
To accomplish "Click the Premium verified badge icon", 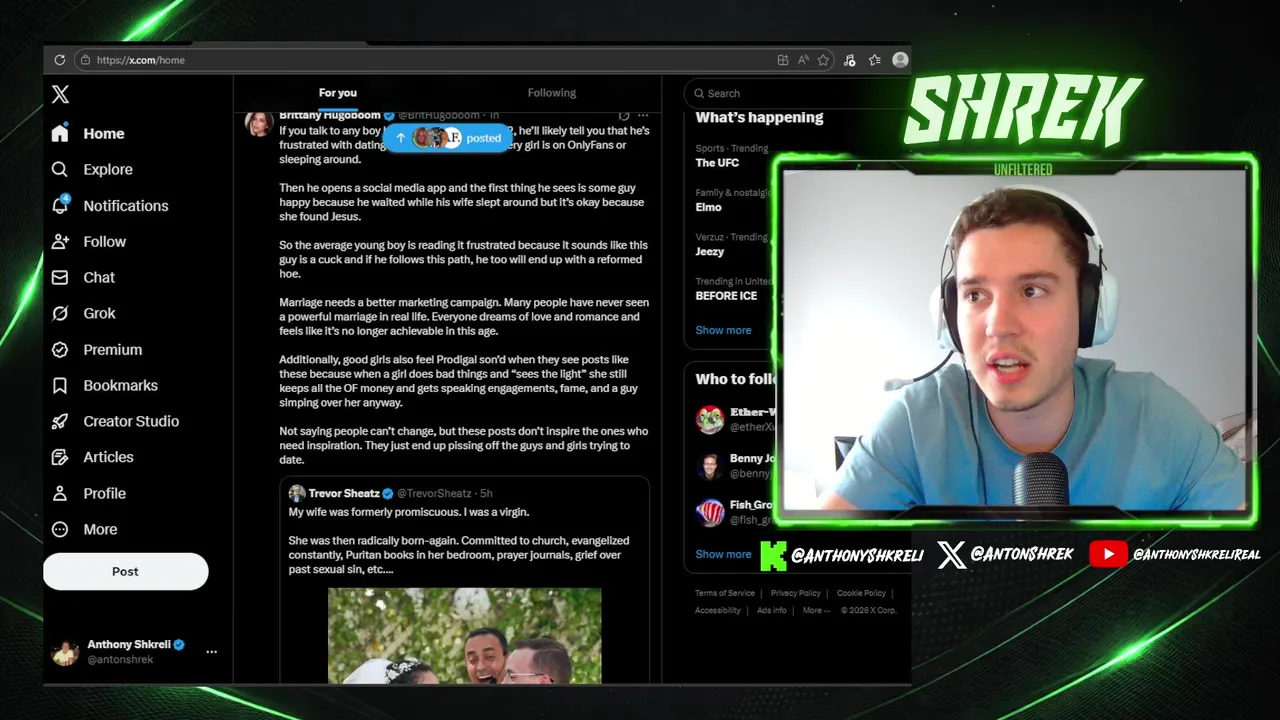I will tap(60, 349).
